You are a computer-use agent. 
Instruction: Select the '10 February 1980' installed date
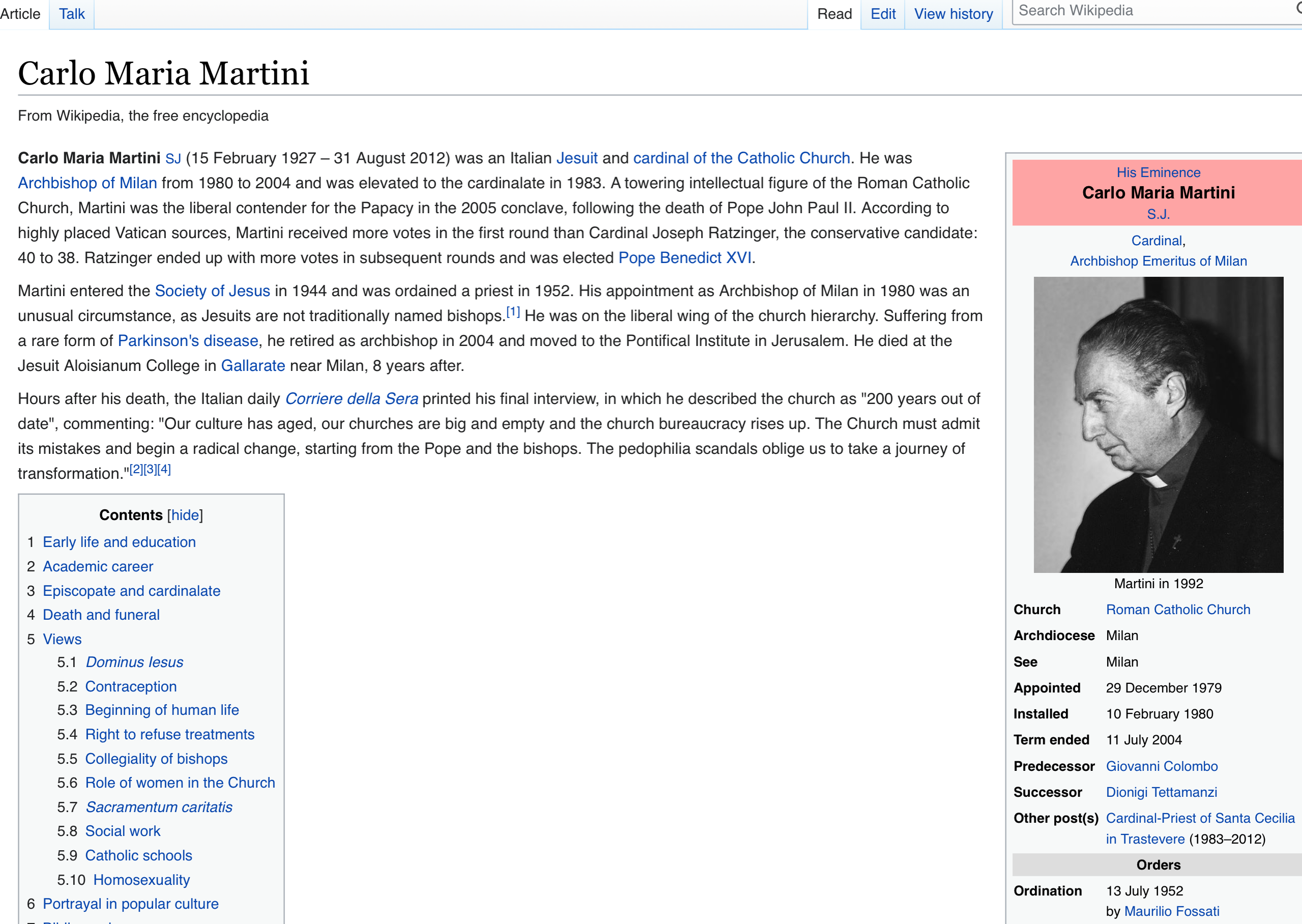[1159, 714]
